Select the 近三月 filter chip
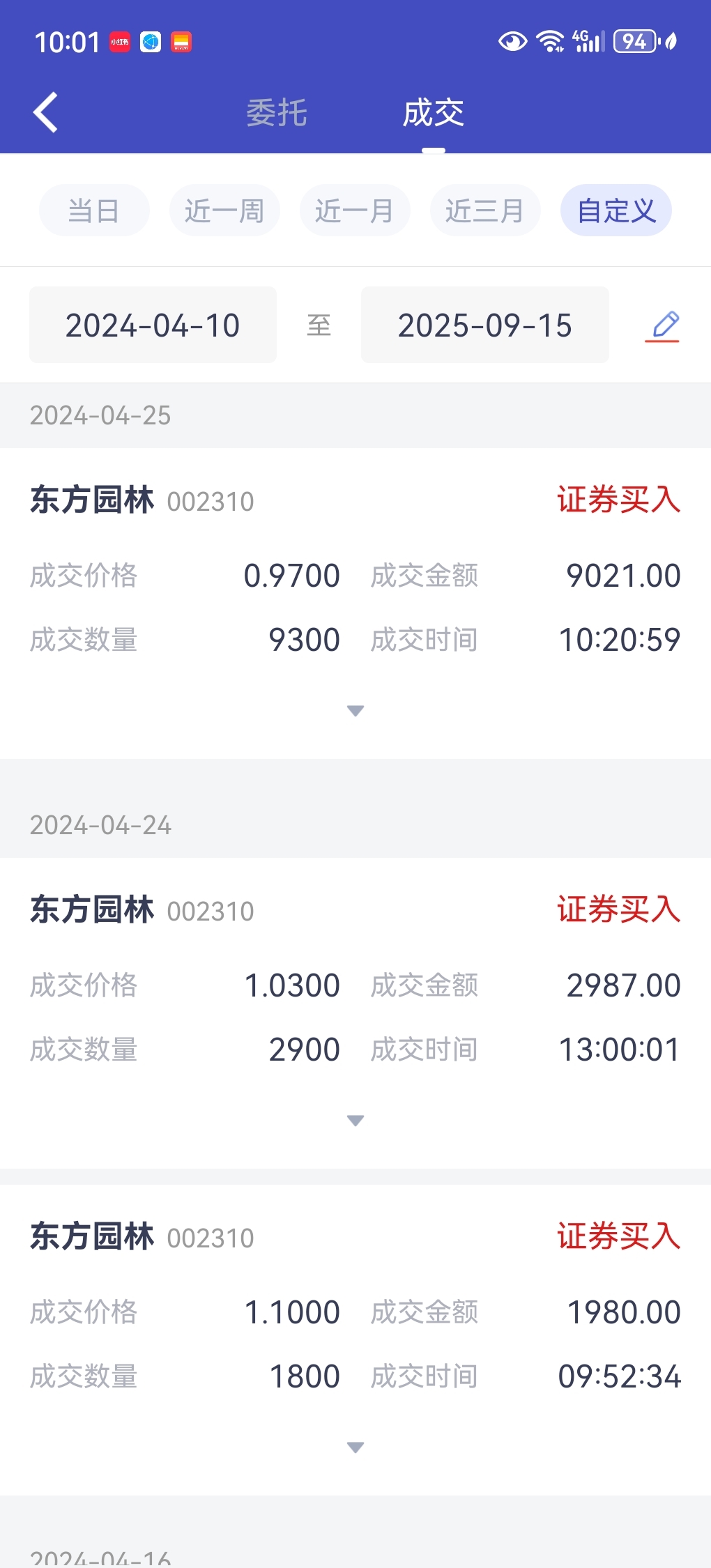Screen dimensions: 711x1568 [x=485, y=210]
